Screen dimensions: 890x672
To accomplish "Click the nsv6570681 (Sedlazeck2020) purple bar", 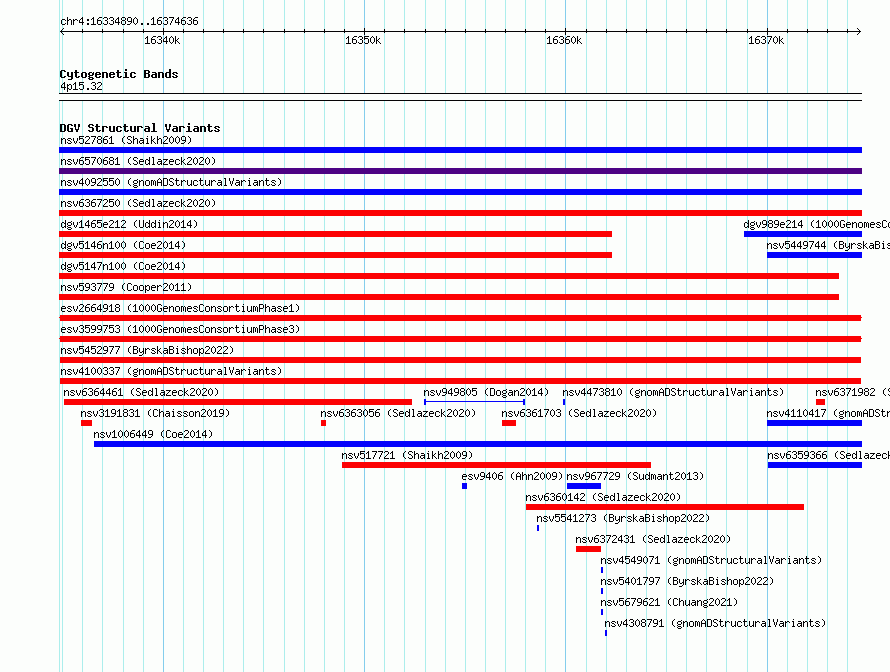I will tap(460, 171).
